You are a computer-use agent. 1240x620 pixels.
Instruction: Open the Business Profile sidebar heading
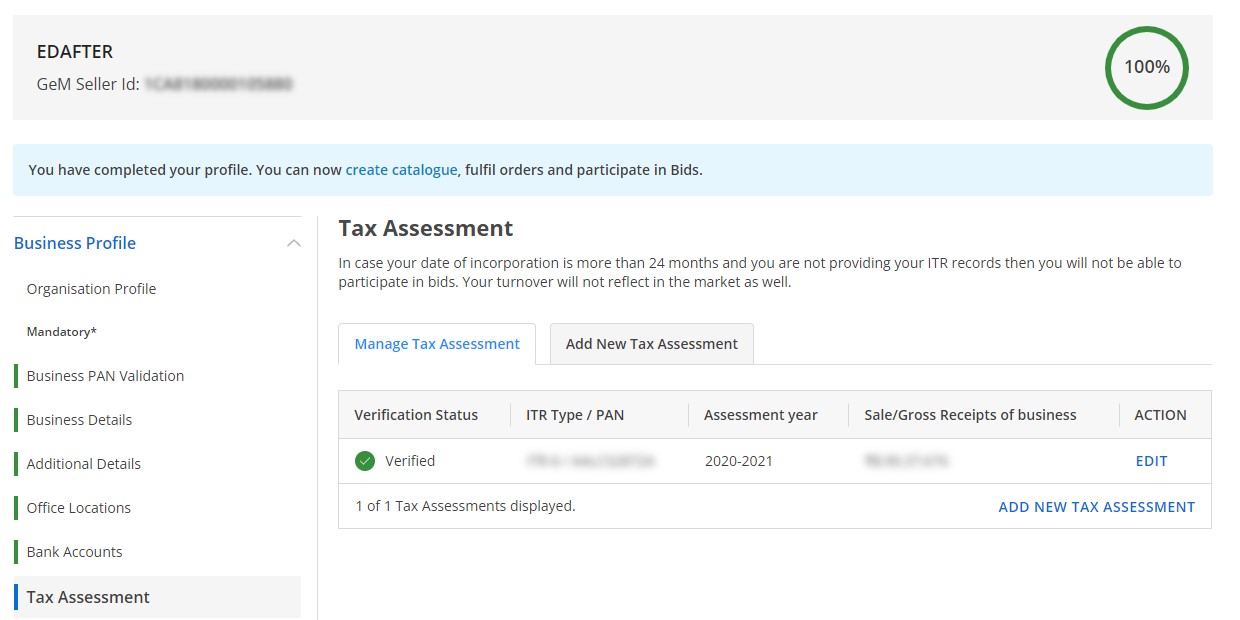pyautogui.click(x=75, y=243)
